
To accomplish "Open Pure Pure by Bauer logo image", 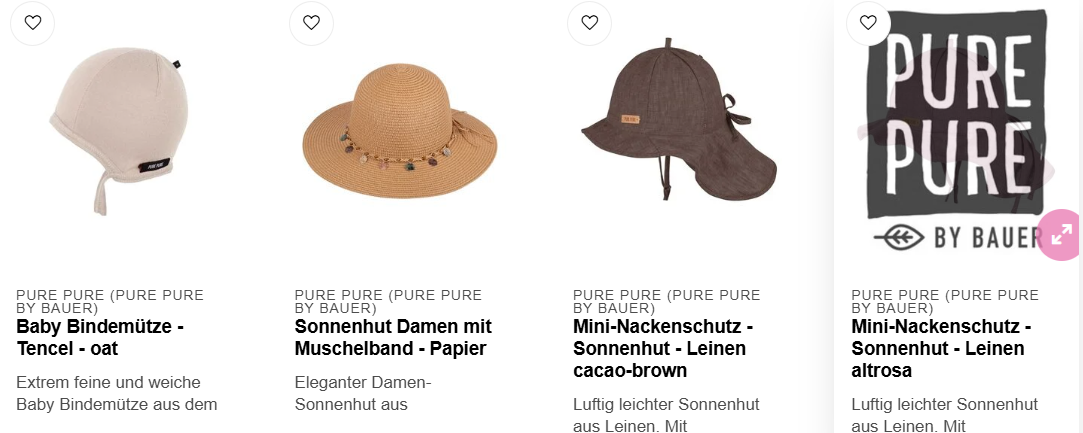I will point(957,131).
